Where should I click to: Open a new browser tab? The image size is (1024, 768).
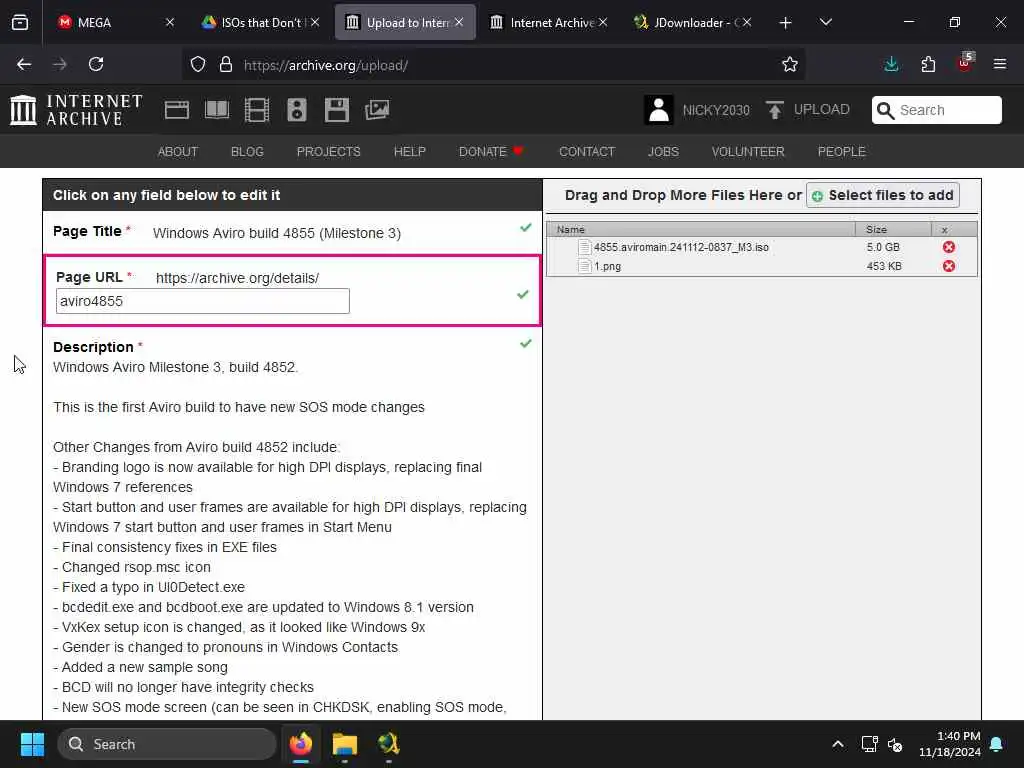pyautogui.click(x=785, y=23)
